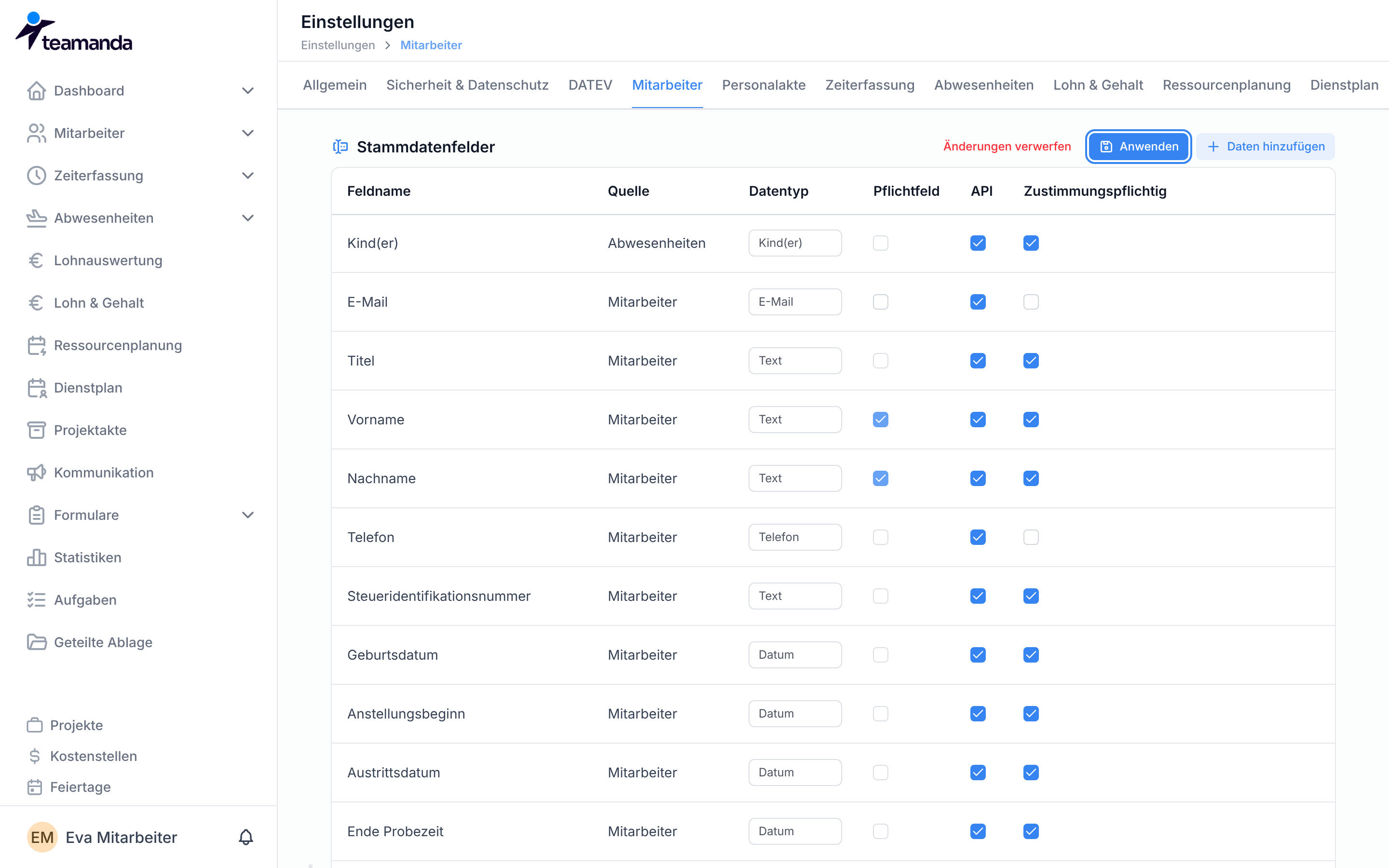This screenshot has width=1389, height=868.
Task: Click the Statistiken bar chart icon
Action: click(x=37, y=558)
